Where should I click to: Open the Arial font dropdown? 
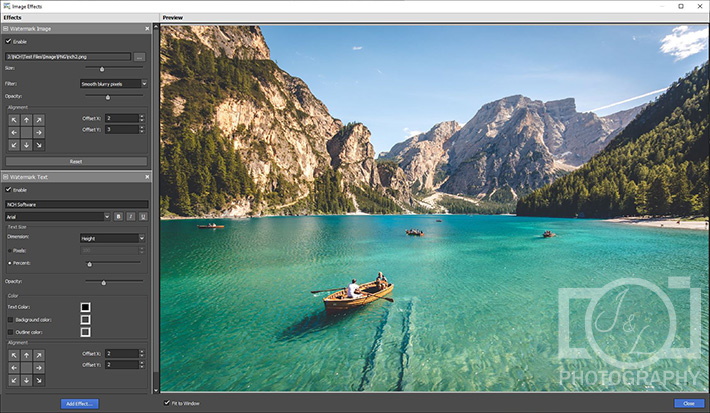click(57, 216)
